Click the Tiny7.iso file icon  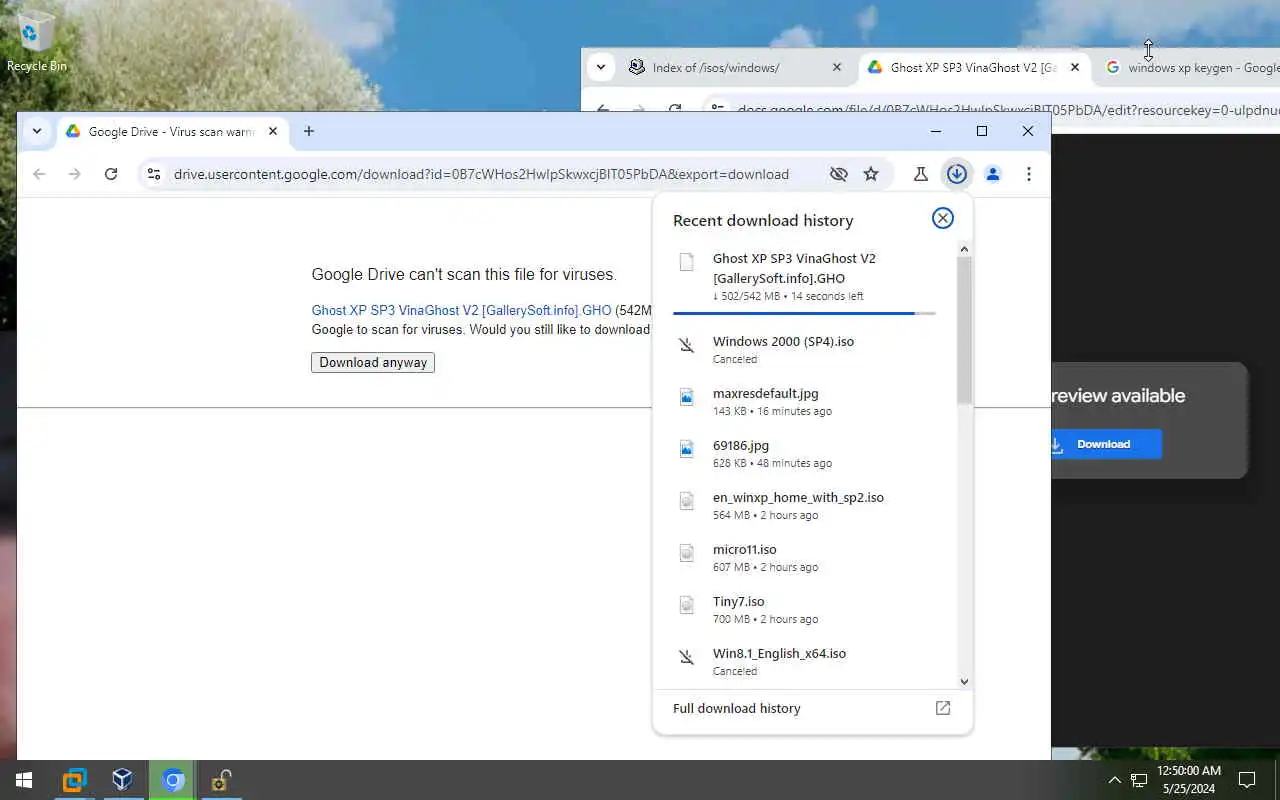coord(687,605)
